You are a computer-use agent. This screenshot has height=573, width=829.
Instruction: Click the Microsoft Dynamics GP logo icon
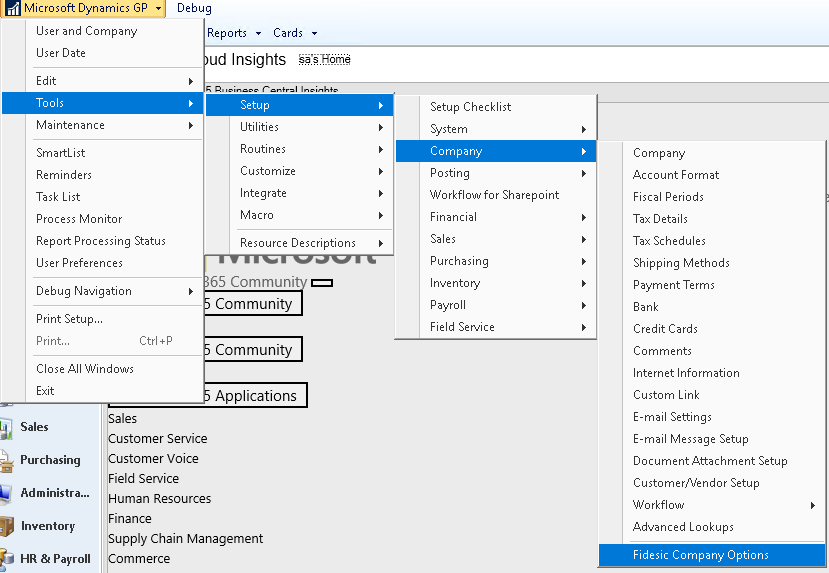click(x=13, y=8)
